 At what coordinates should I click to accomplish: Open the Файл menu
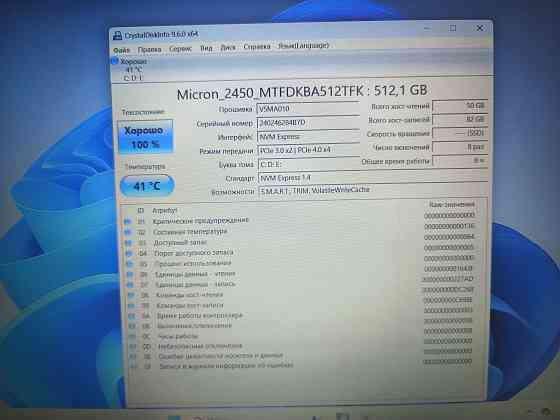121,50
